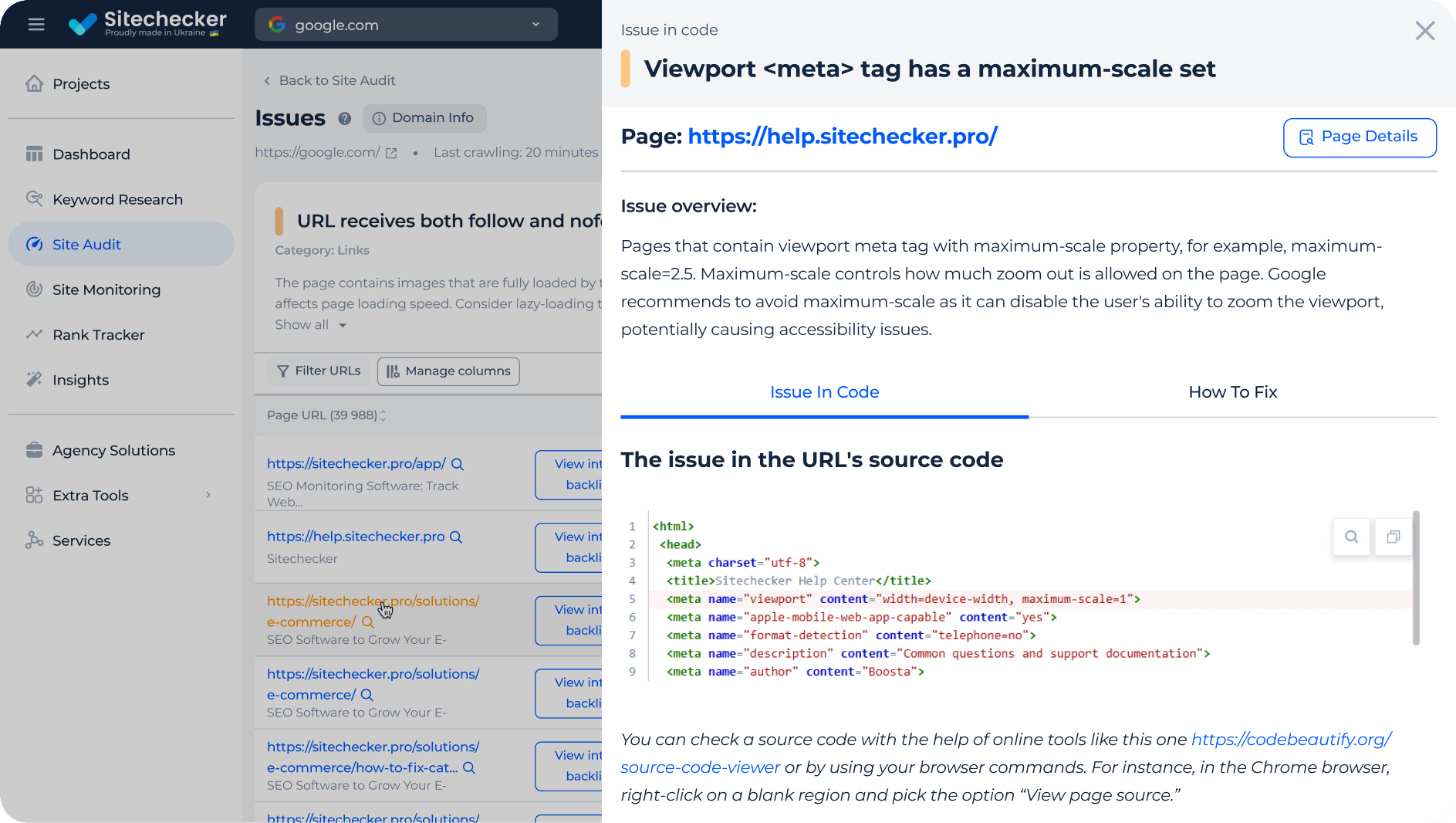Open https://help.sitechecker.pro/ page link in panel
Screen dimensions: 1456x823
[843, 137]
